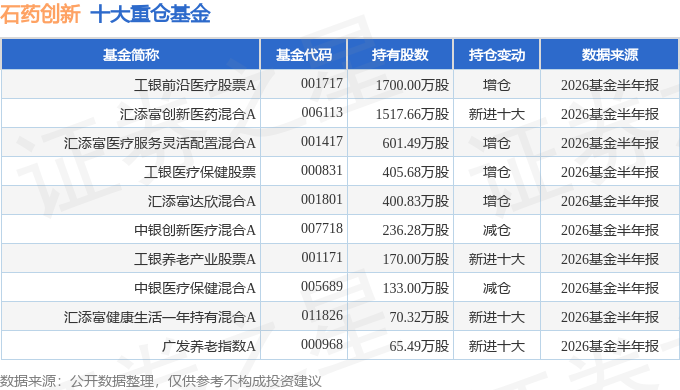Click fund name 工银医疗保健股票
This screenshot has height=390, width=680.
pos(200,172)
